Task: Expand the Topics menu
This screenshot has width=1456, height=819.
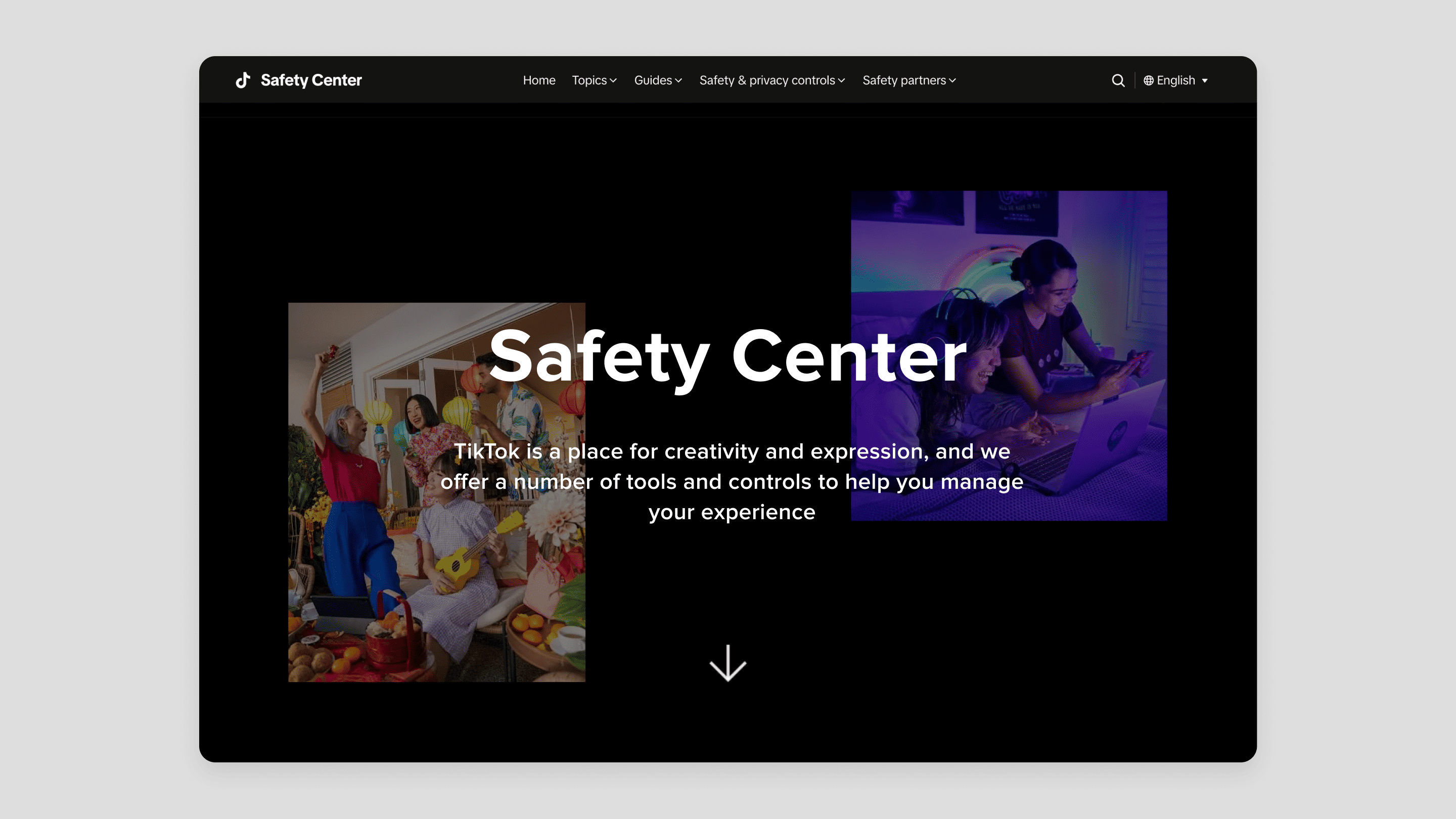Action: 595,80
